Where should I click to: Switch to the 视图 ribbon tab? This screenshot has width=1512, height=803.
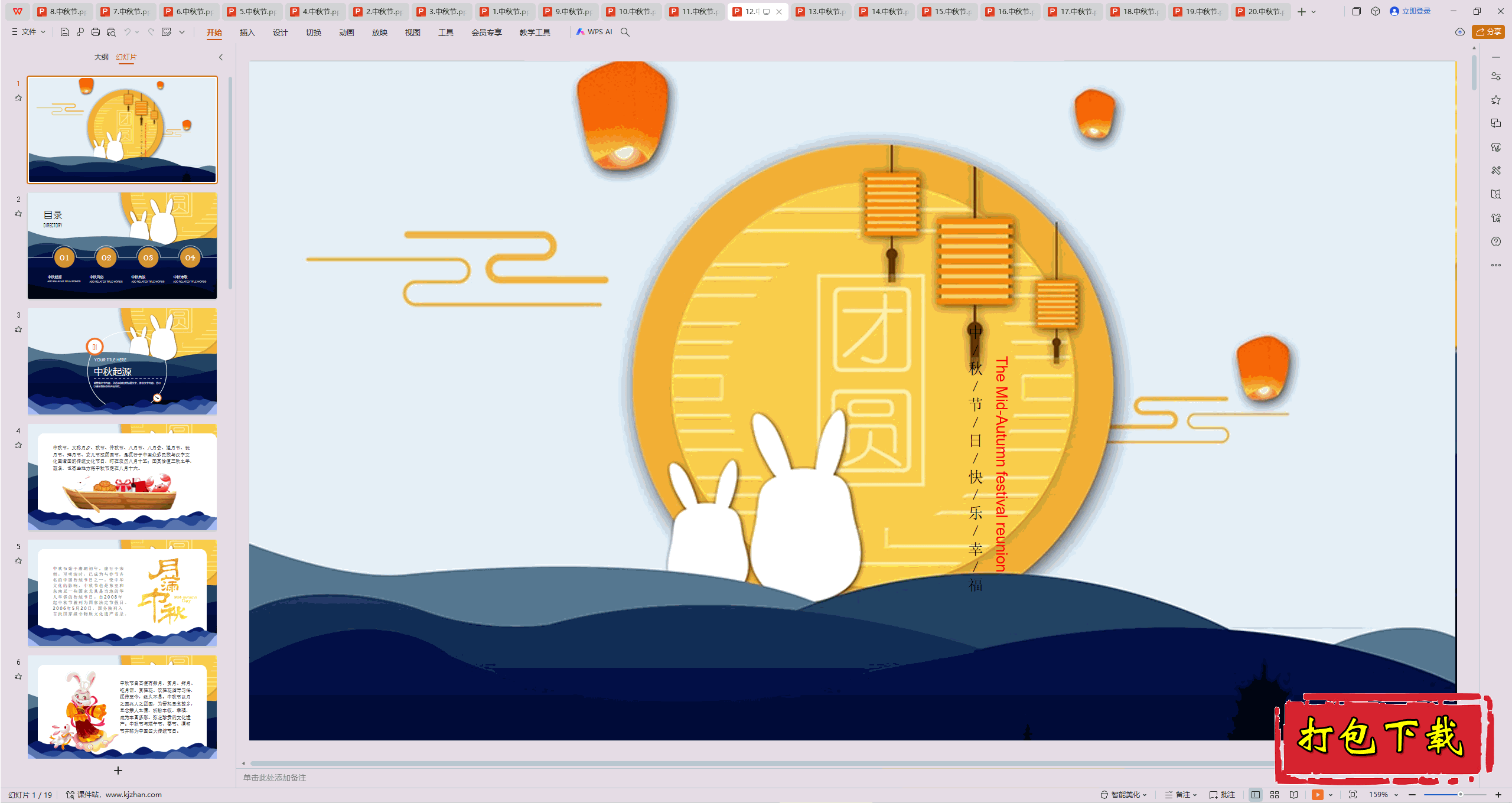[x=412, y=32]
